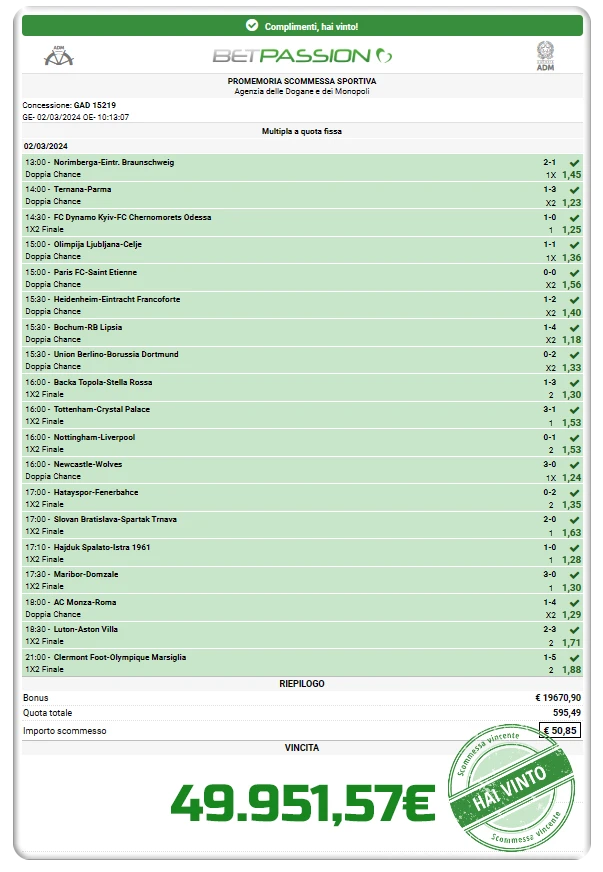Click the Bonus amount € 19670,90
The width and height of the screenshot is (603, 872).
(558, 697)
